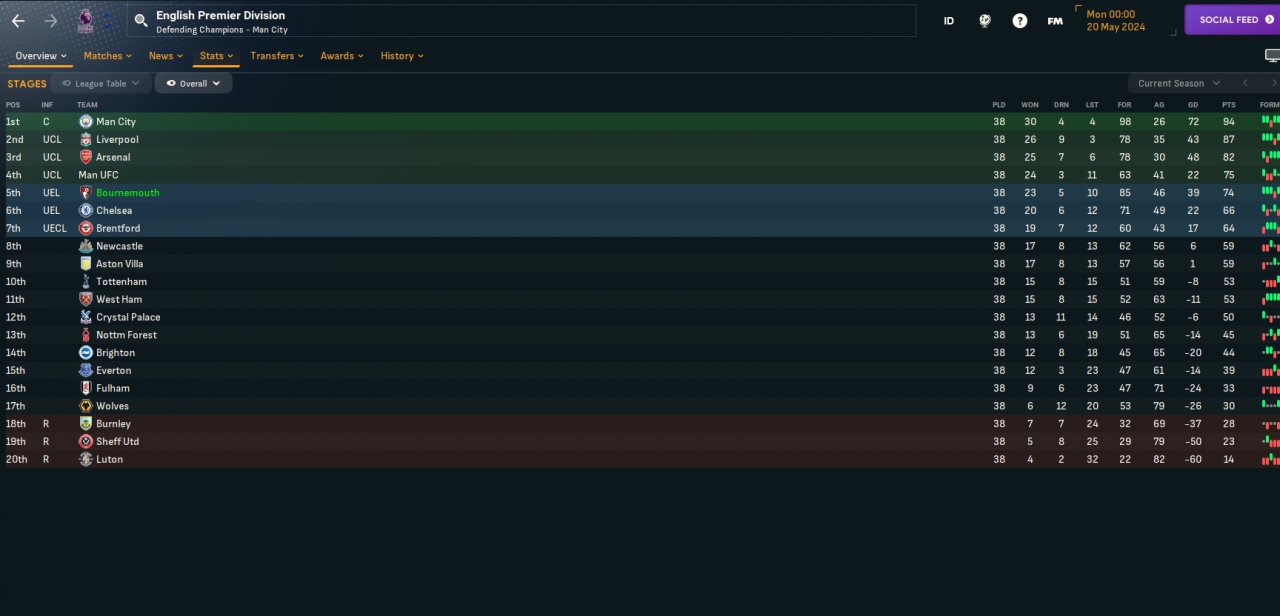Sort table by LST column header
Viewport: 1280px width, 616px height.
[1092, 105]
